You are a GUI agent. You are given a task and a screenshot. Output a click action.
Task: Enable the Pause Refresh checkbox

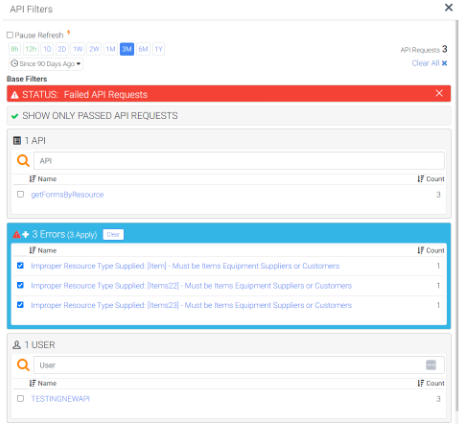pos(10,35)
